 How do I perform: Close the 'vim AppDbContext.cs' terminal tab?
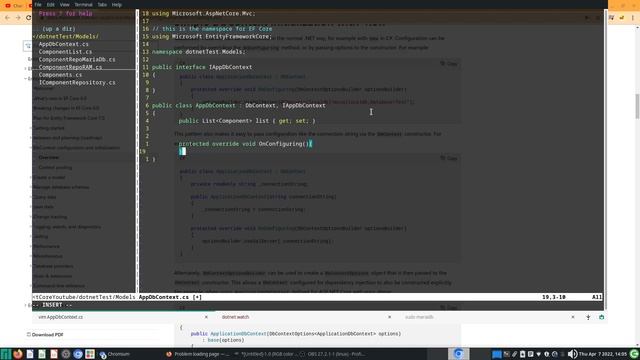coord(206,317)
